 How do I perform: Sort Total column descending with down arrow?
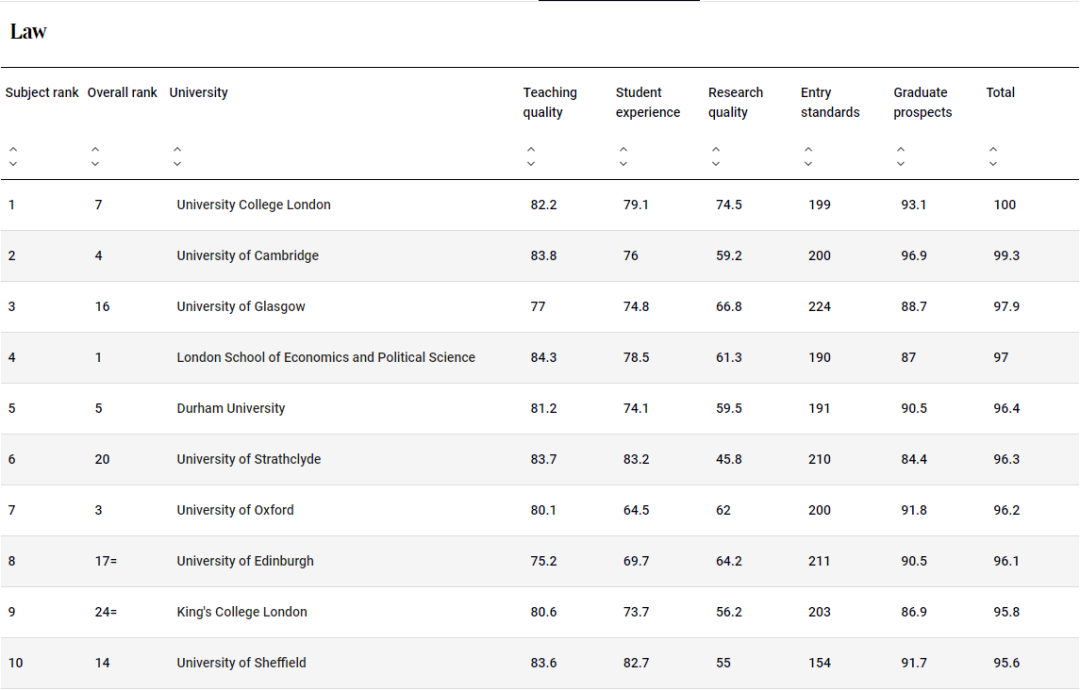[x=993, y=164]
